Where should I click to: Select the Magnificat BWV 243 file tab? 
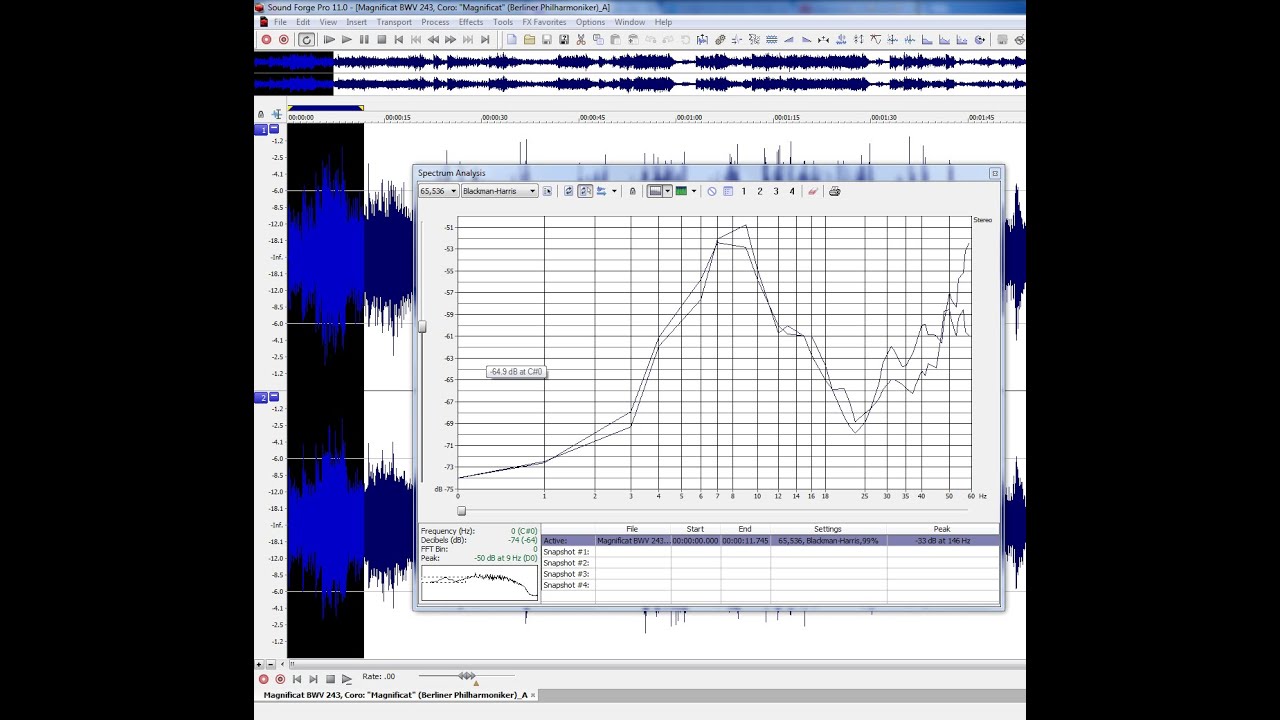click(x=395, y=695)
